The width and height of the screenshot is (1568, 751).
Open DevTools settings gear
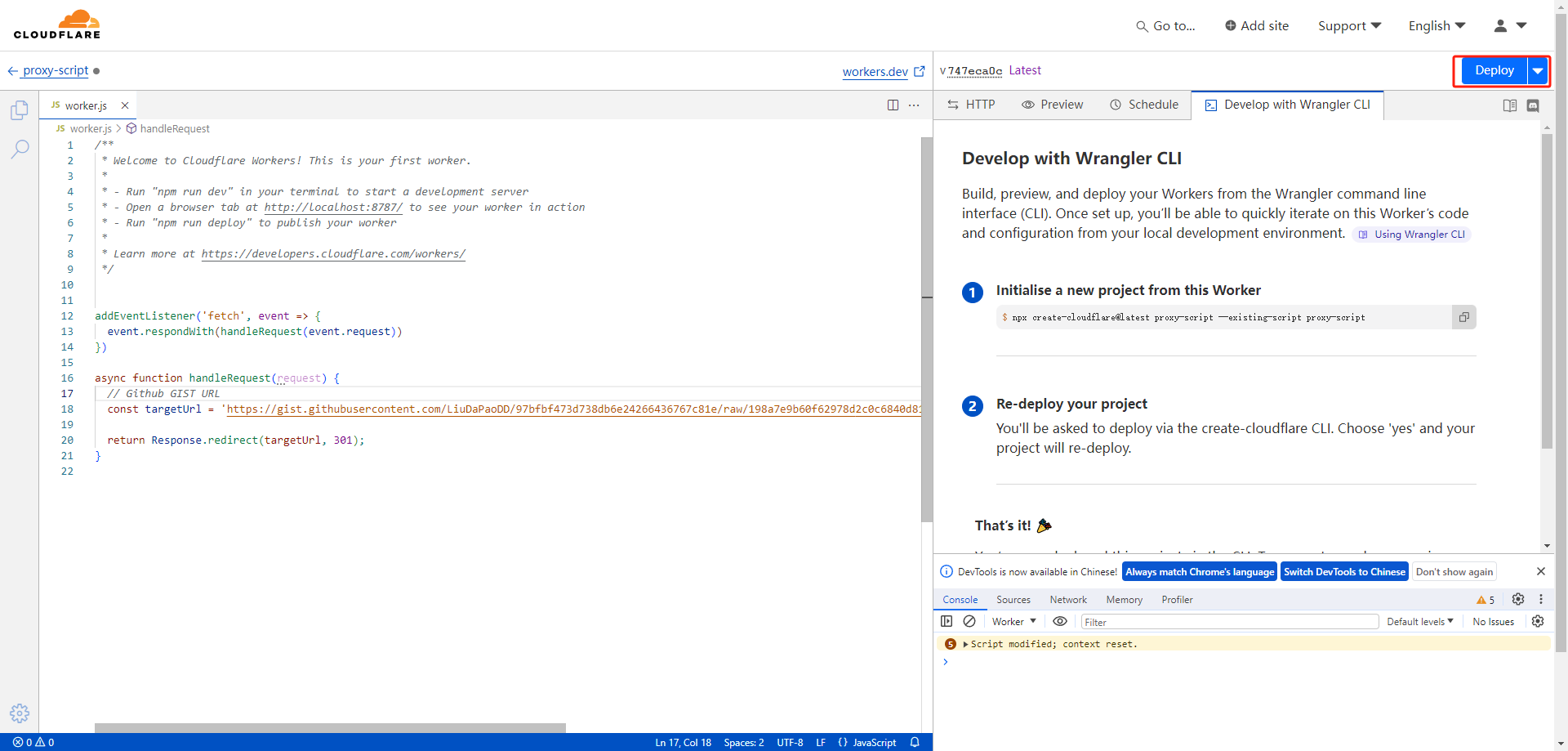(x=1518, y=599)
